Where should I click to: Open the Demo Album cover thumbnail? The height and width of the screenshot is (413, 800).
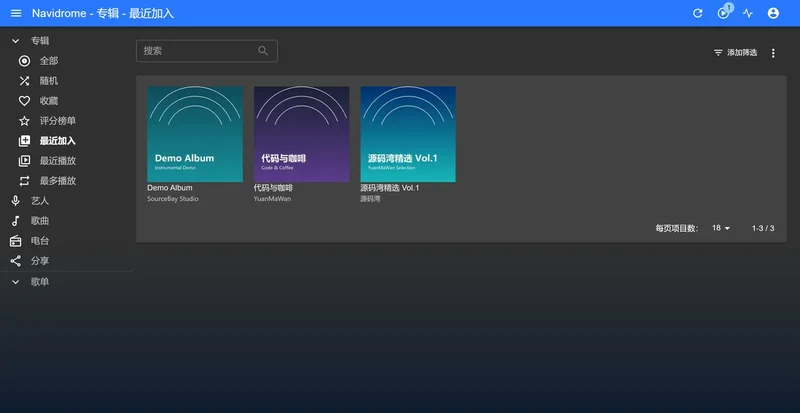tap(195, 134)
